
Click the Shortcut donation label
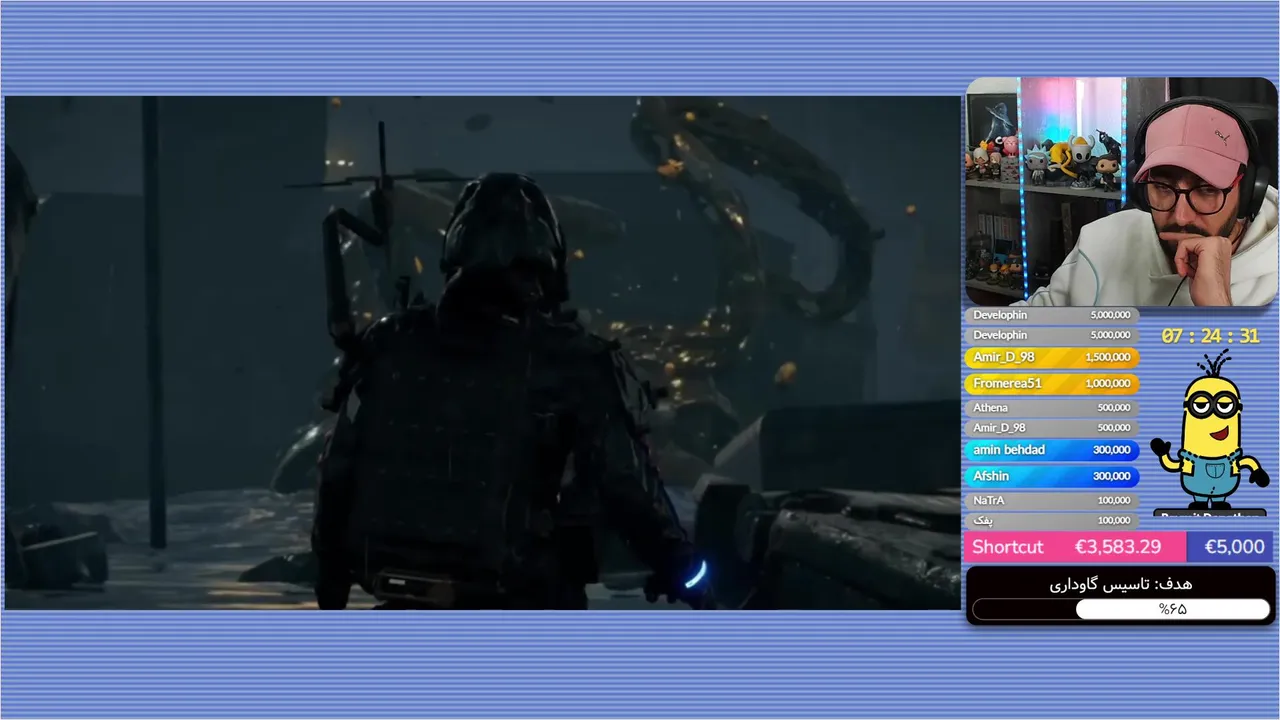1007,547
